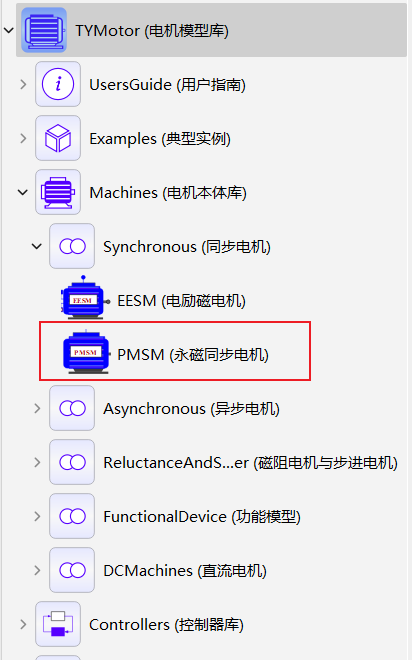Screen dimensions: 412x660
Task: Collapse the Machines node chevron
Action: click(x=23, y=192)
